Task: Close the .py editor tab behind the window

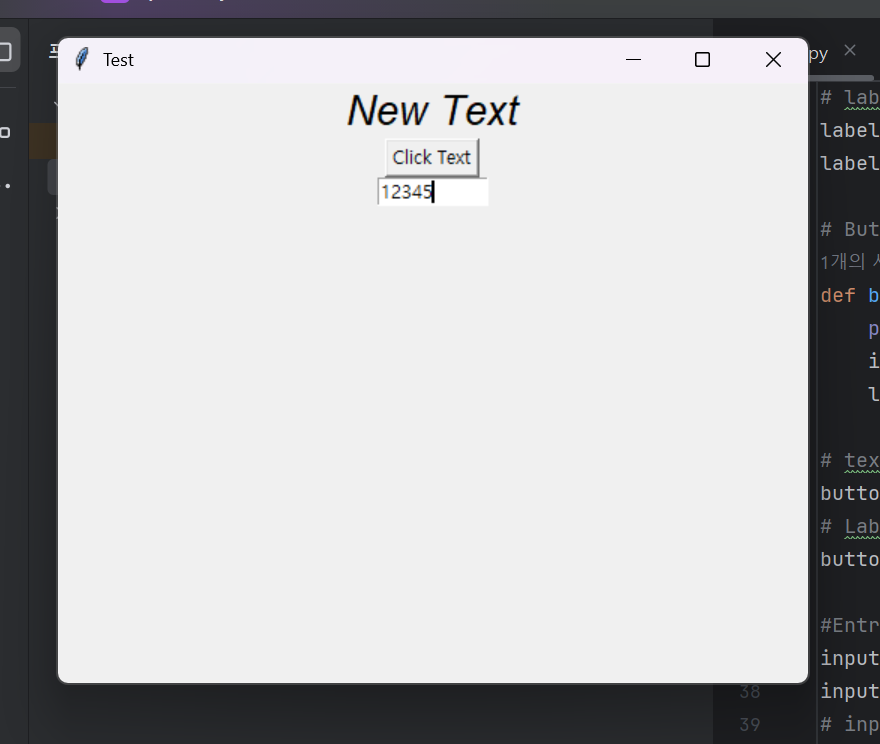Action: point(850,50)
